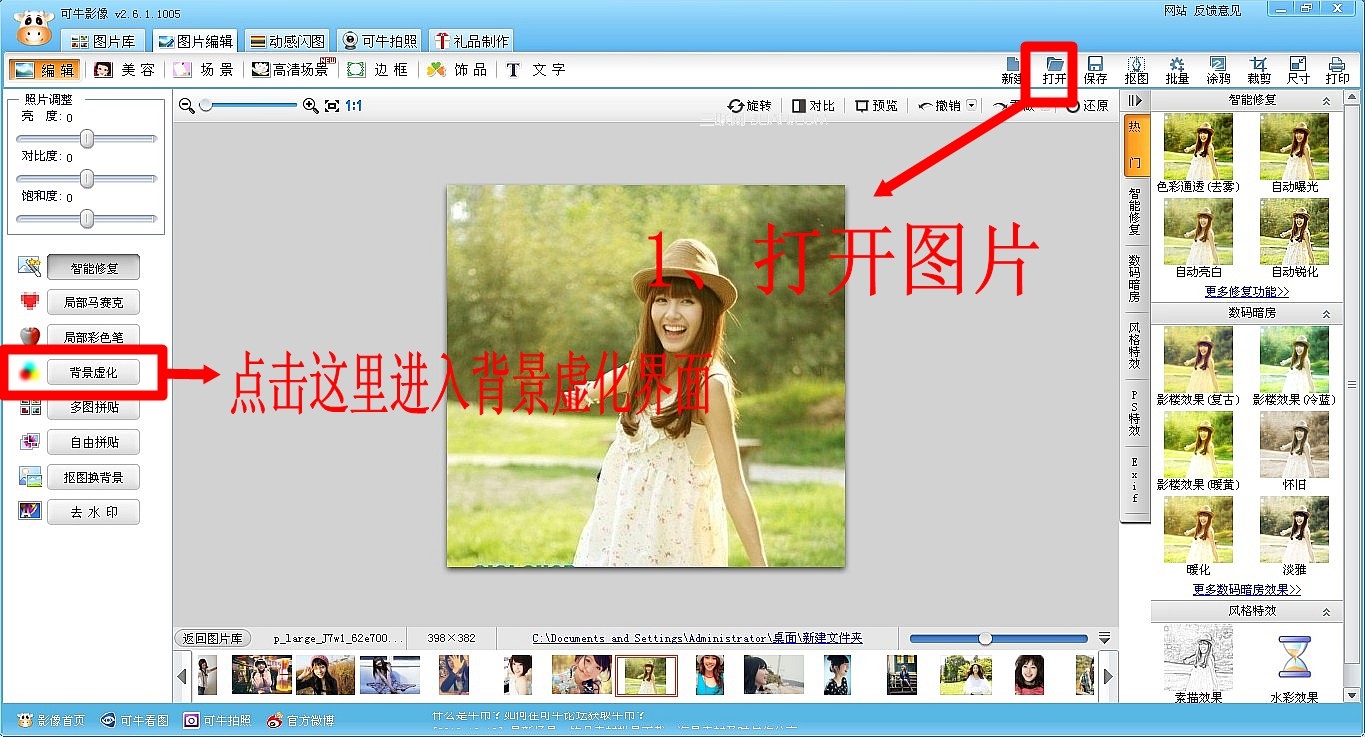Open the 撤销 undo history dropdown

click(x=972, y=105)
